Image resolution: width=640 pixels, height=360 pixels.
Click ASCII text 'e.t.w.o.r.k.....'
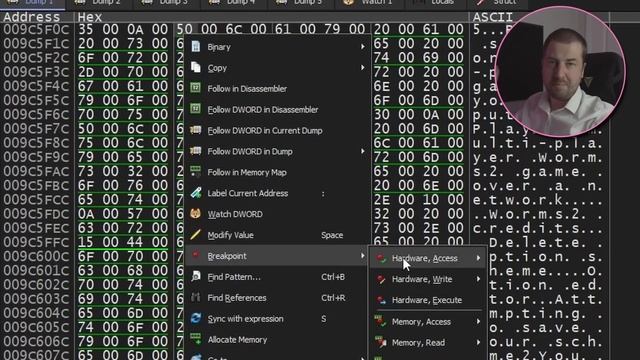point(538,200)
